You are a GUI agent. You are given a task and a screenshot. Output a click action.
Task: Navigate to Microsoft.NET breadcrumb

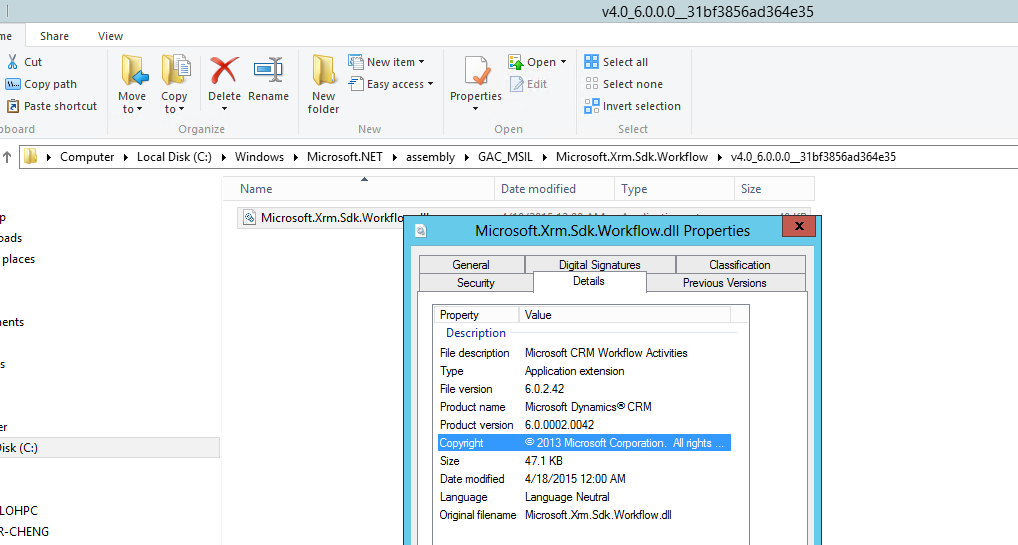click(345, 157)
